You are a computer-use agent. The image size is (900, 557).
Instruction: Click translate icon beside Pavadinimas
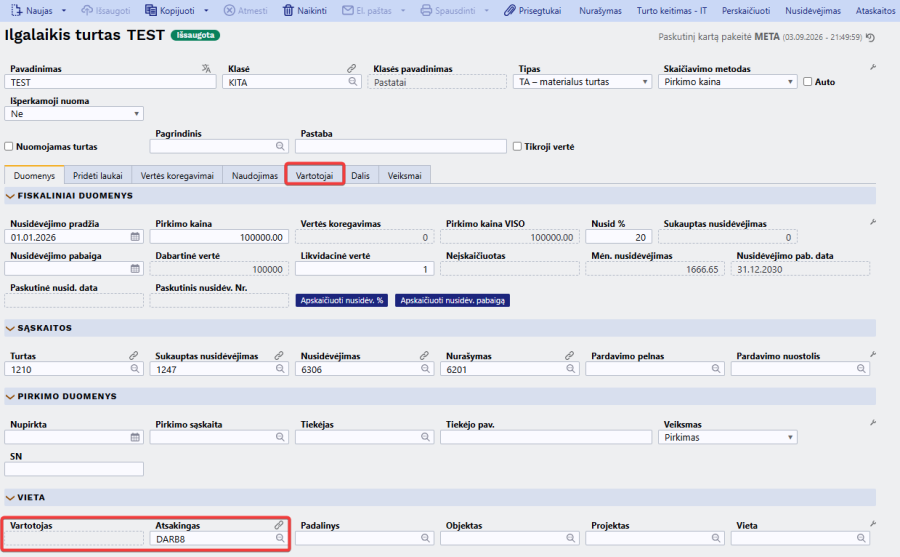click(x=207, y=68)
